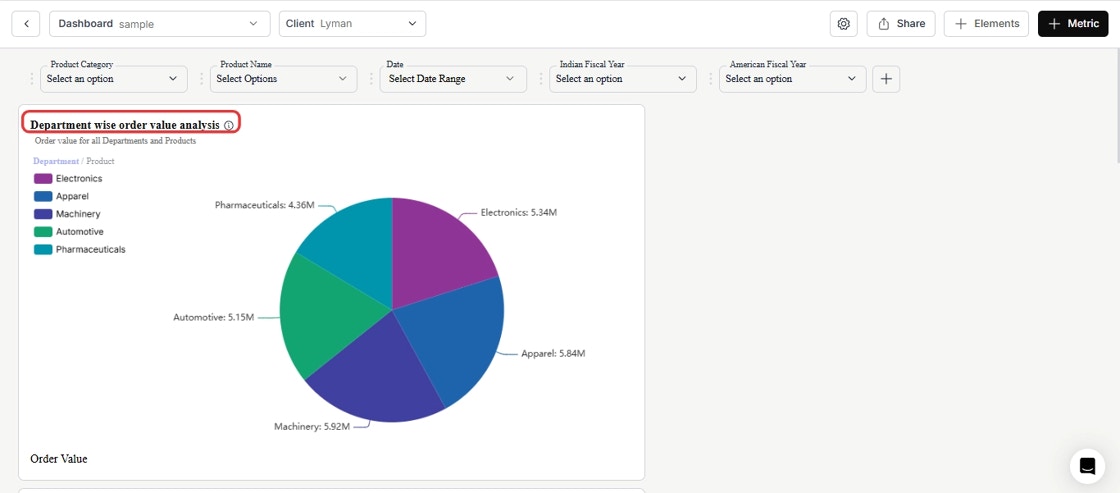Click the 'Electronics: 5.34M' label
1120x493 pixels.
519,212
